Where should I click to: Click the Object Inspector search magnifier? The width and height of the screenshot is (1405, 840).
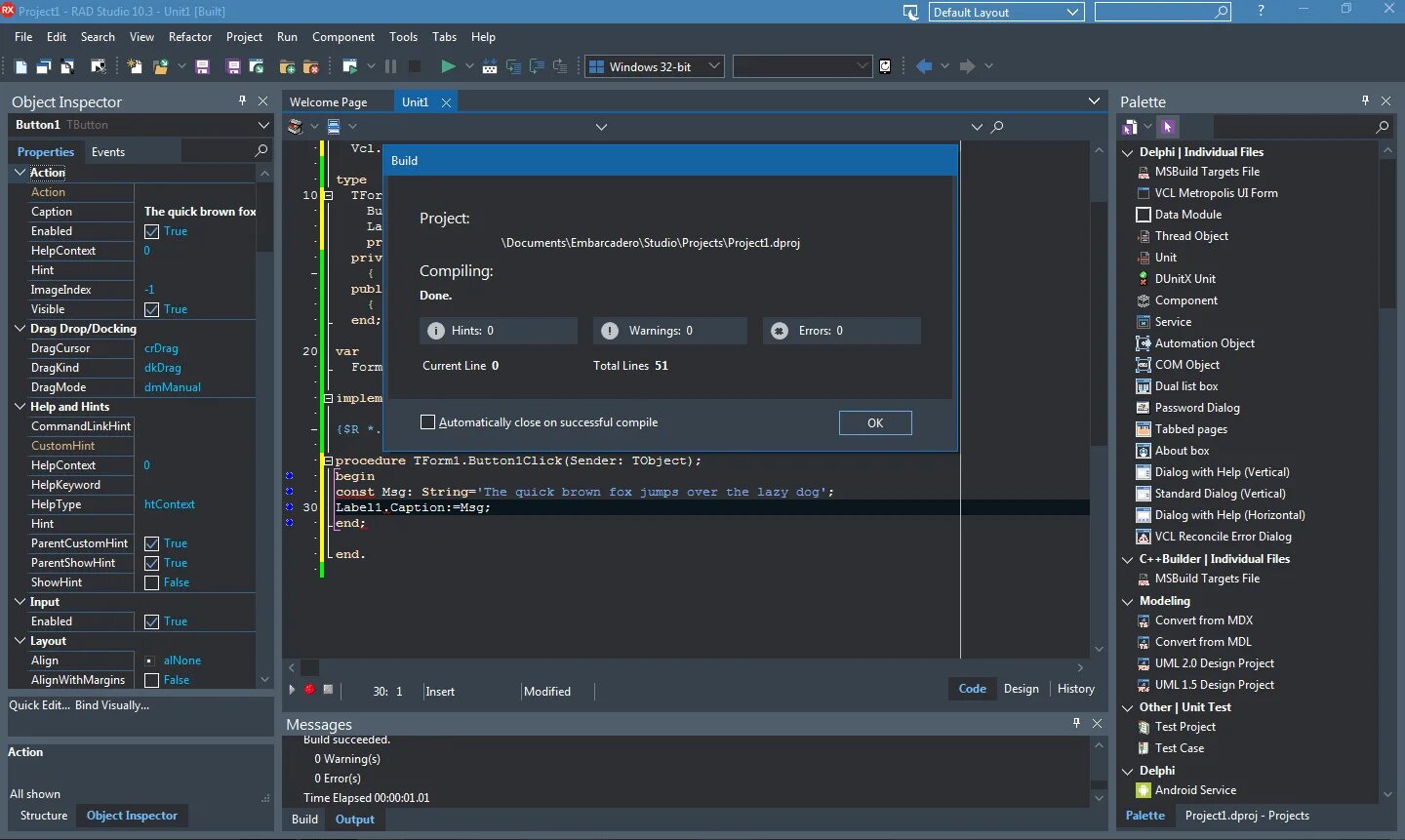pos(261,151)
